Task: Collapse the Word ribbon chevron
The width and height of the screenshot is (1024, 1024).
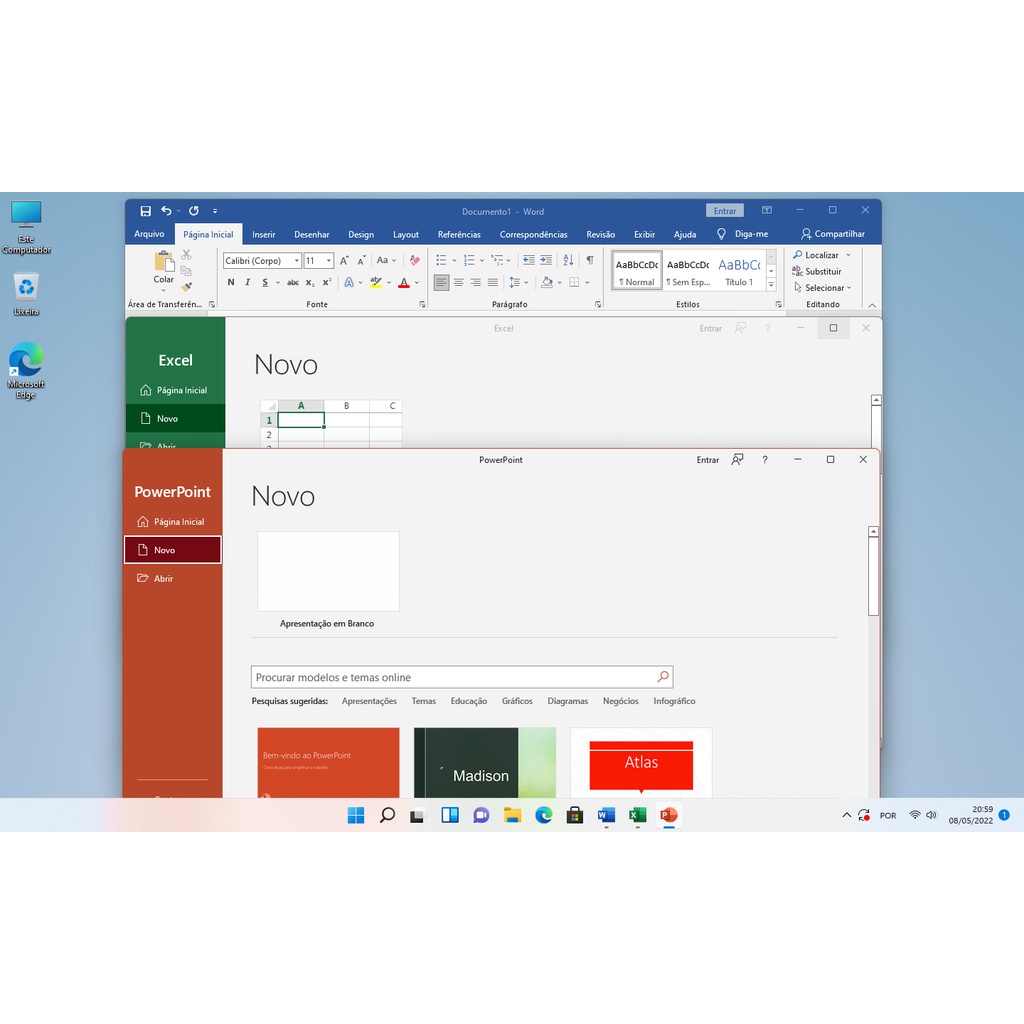Action: [872, 305]
